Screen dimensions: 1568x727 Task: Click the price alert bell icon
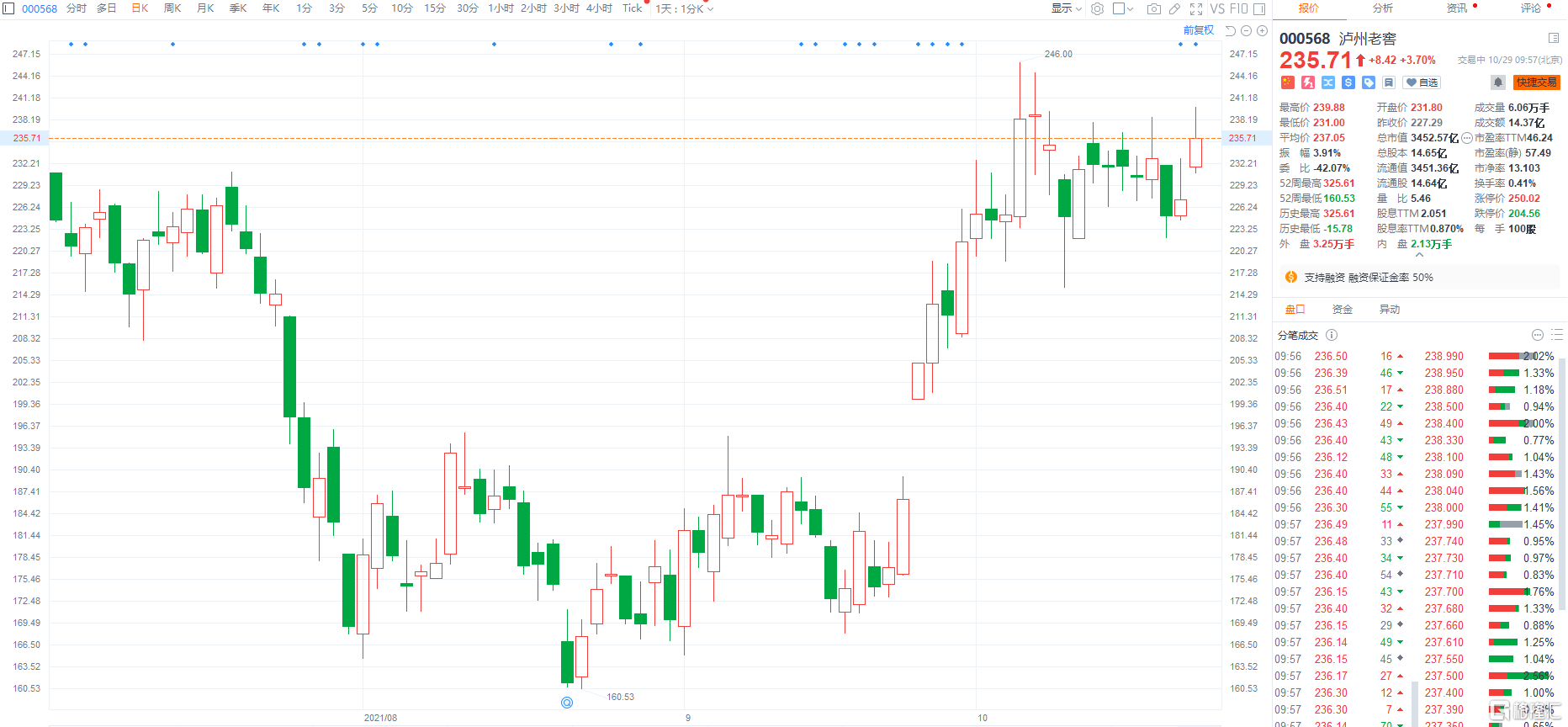pos(1497,82)
